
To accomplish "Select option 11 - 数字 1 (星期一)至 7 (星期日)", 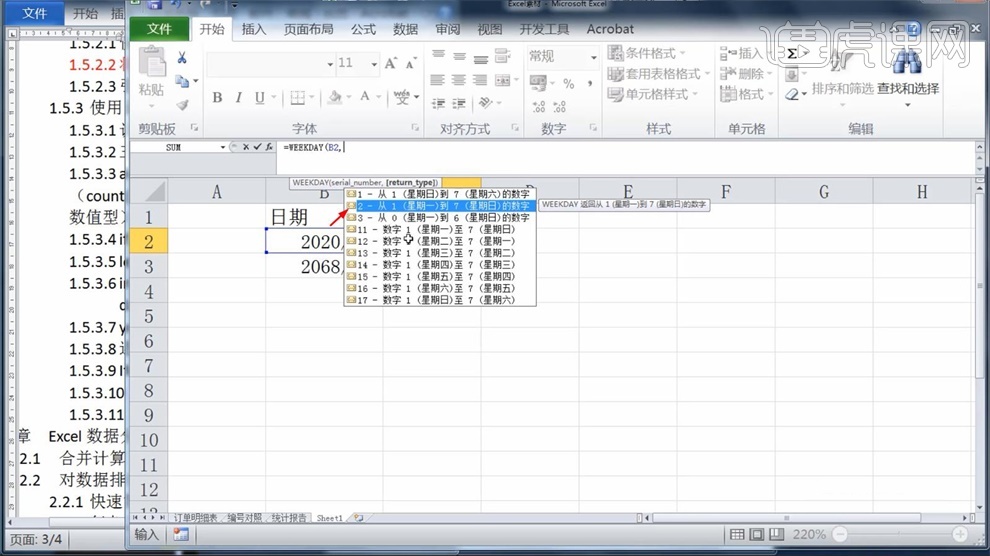I will pos(440,229).
